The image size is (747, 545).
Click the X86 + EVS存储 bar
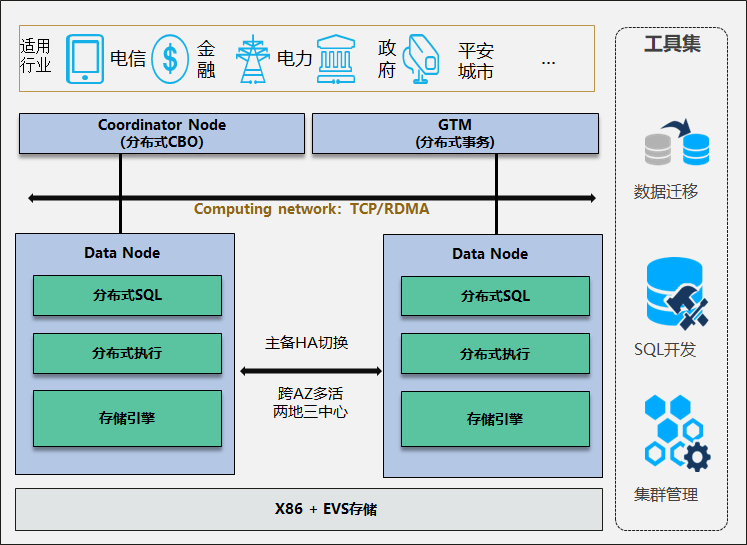click(x=309, y=509)
